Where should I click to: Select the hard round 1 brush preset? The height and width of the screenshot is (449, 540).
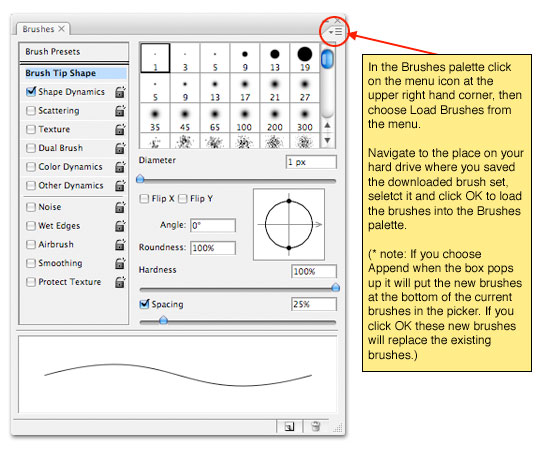[x=155, y=58]
